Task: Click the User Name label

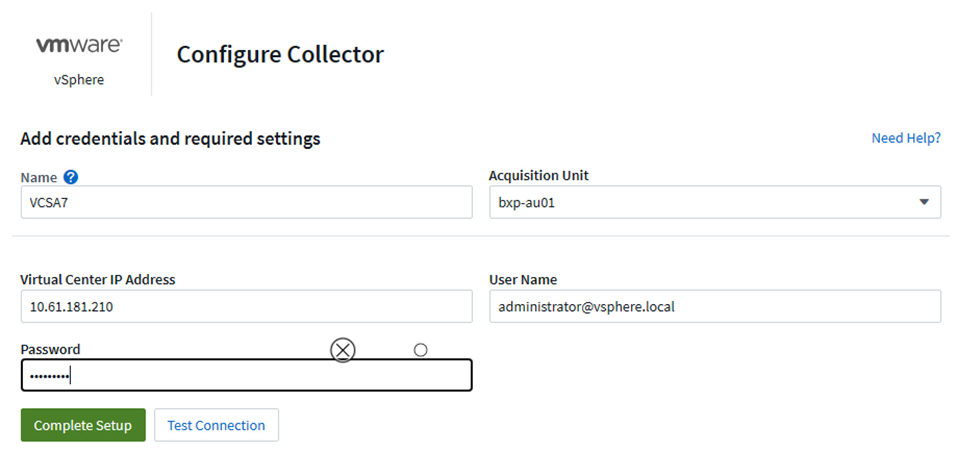Action: pyautogui.click(x=523, y=280)
